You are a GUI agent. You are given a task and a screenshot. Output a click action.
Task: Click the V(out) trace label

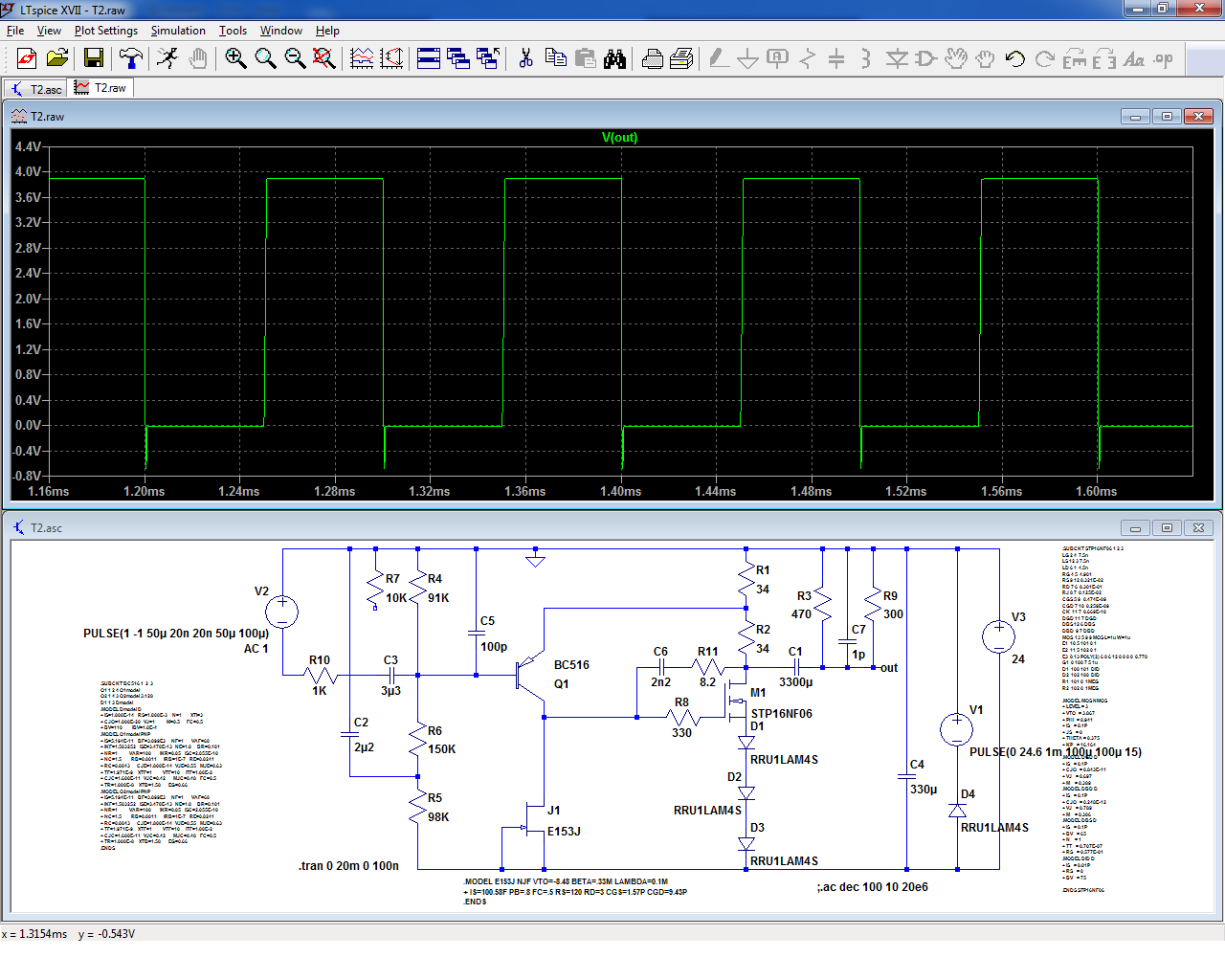tap(619, 137)
